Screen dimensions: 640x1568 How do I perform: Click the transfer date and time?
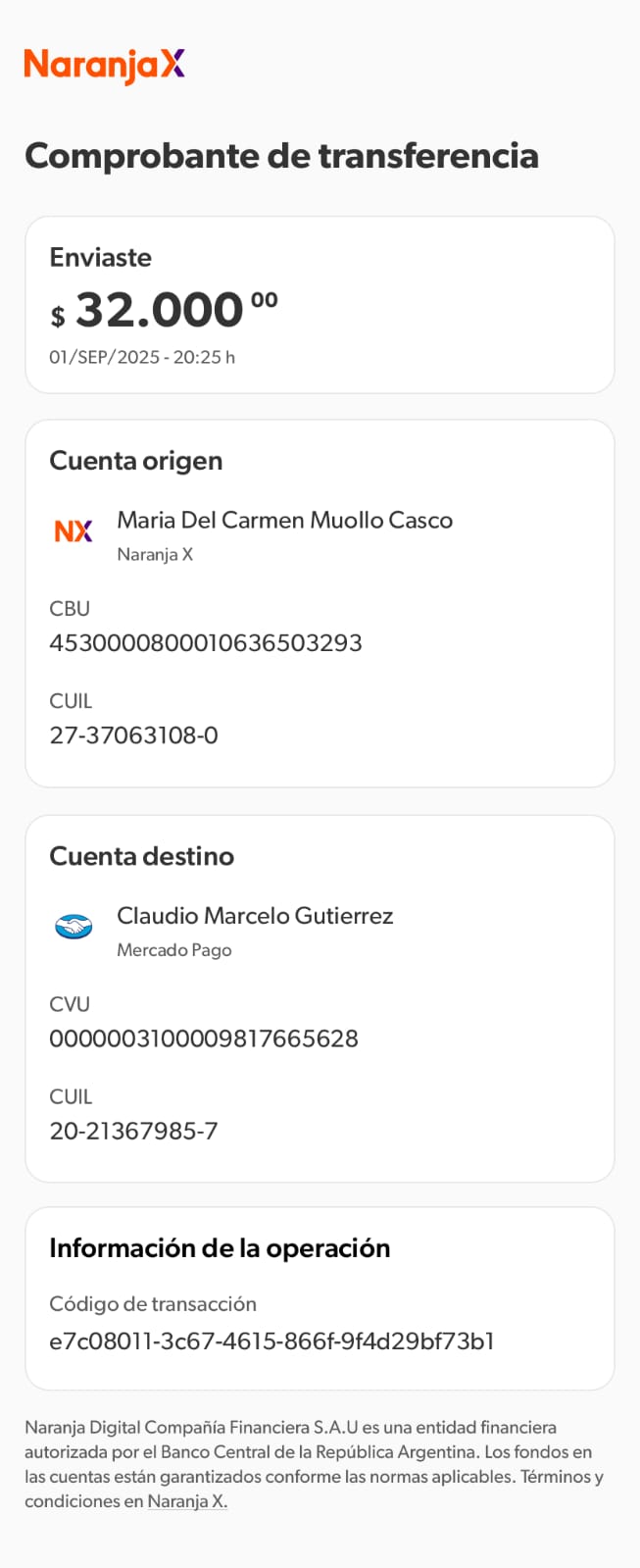(x=142, y=357)
